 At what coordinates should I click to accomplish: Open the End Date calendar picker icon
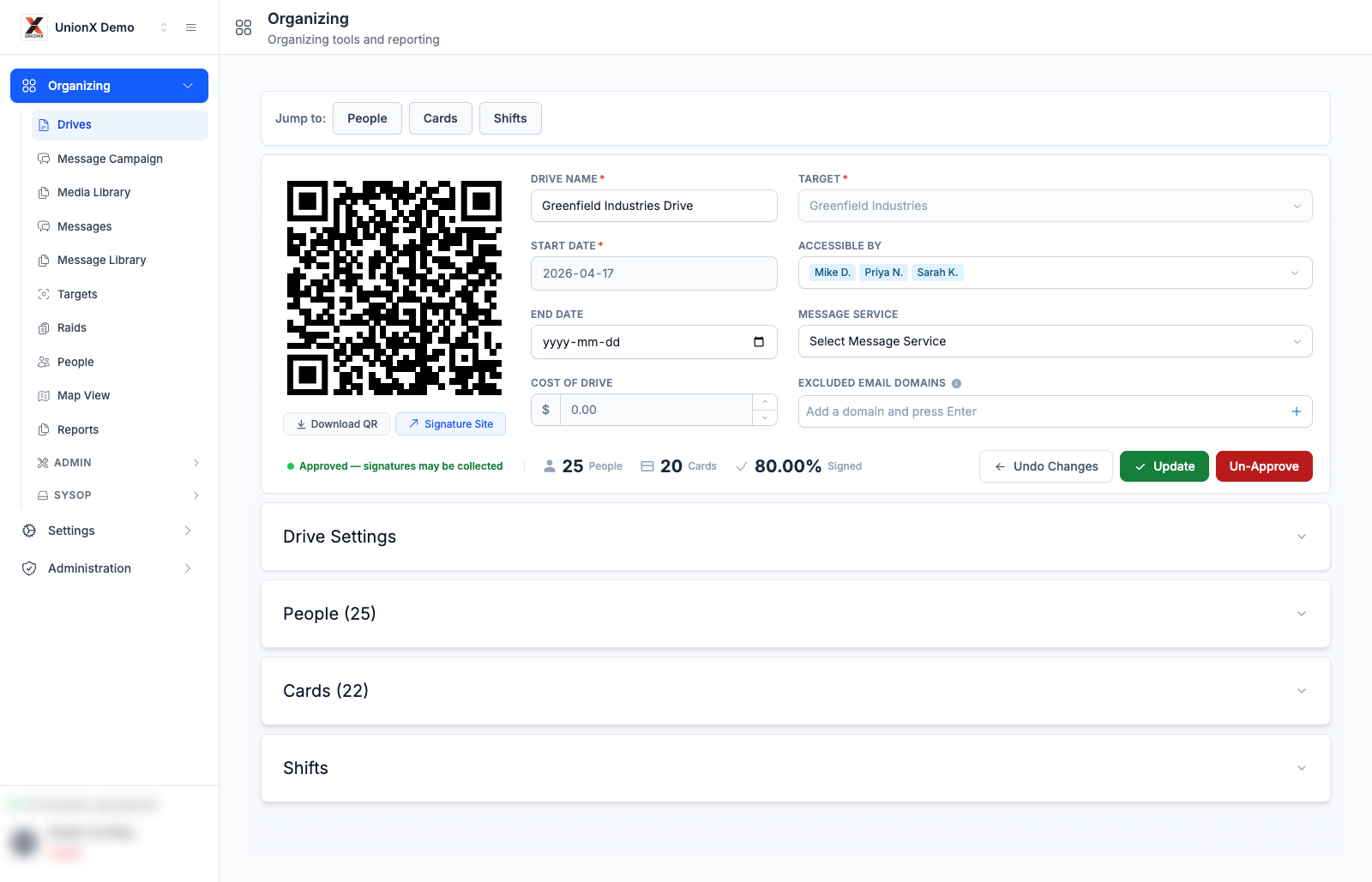(x=759, y=342)
